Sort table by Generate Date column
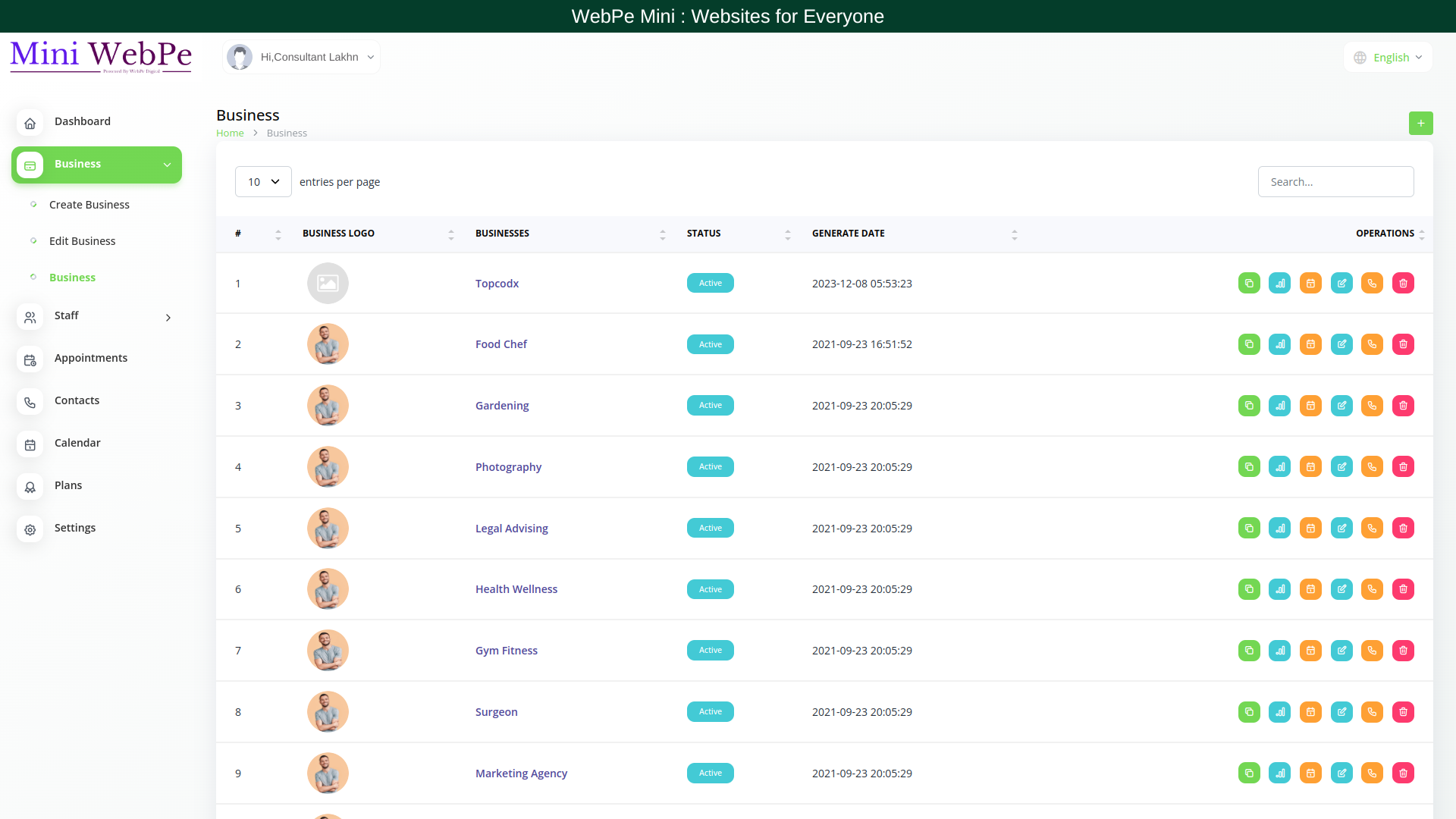This screenshot has width=1456, height=819. point(848,234)
